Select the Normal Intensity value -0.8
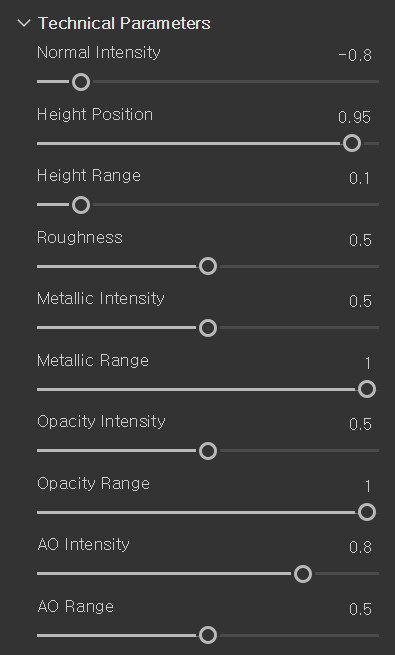Image resolution: width=395 pixels, height=655 pixels. [x=355, y=56]
